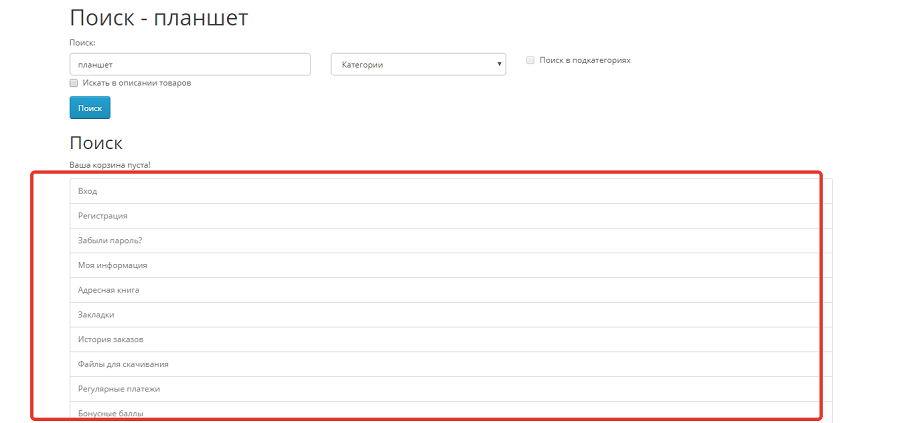Click the arrow on the Категории select box
The width and height of the screenshot is (900, 423).
(499, 64)
